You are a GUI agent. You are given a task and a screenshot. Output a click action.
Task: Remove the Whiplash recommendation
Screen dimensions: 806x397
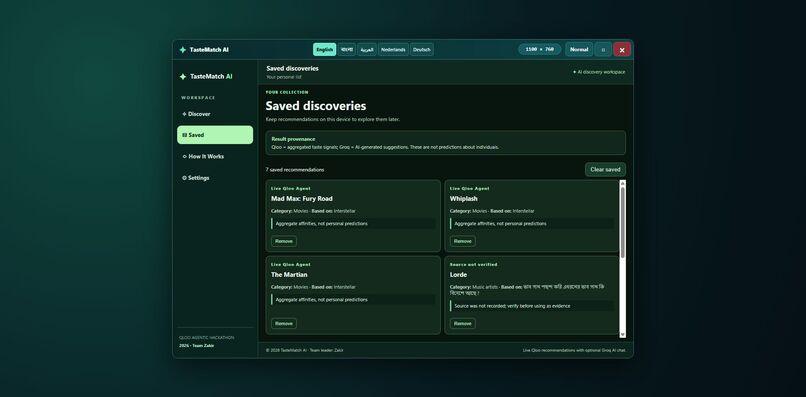(x=463, y=241)
